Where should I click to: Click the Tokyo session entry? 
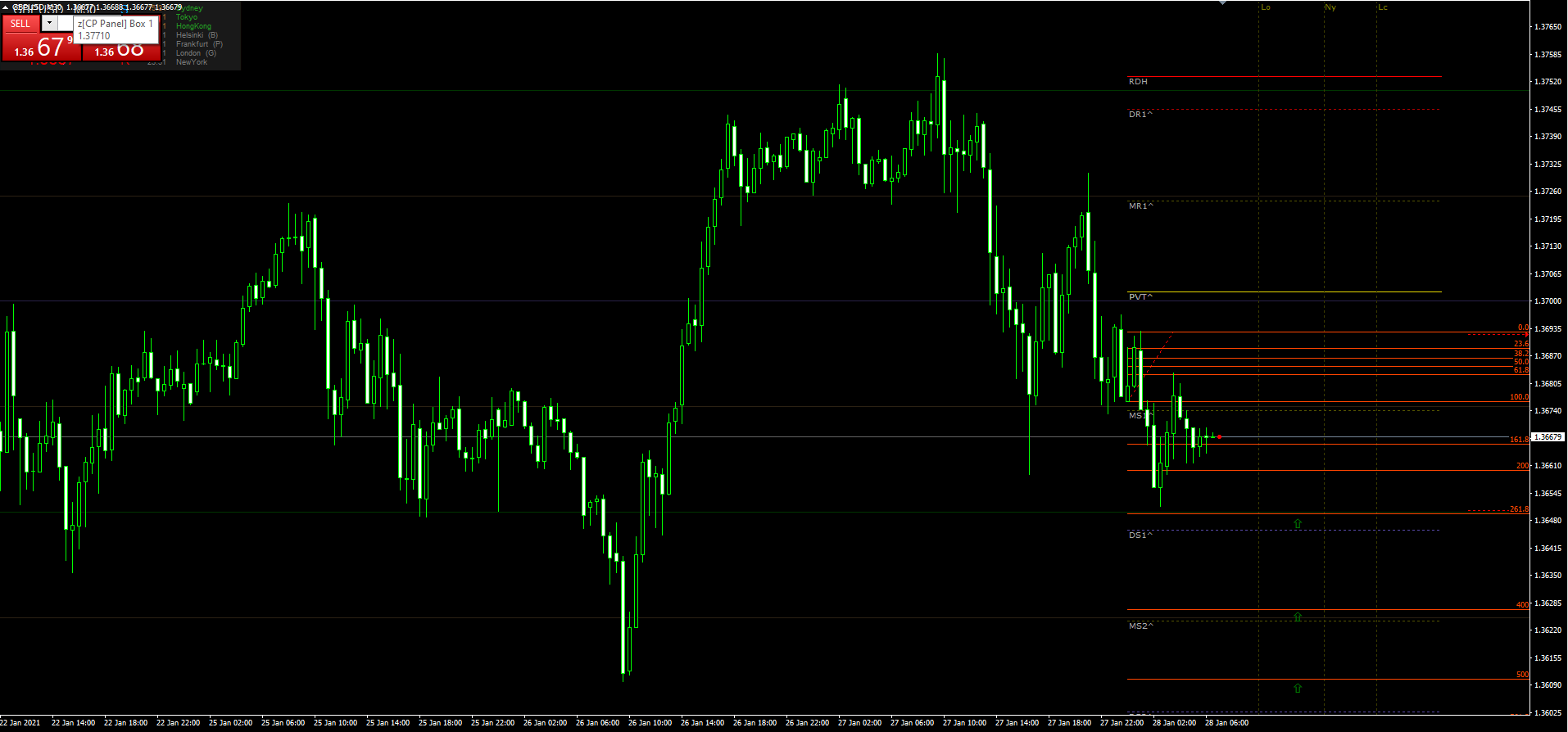(187, 17)
